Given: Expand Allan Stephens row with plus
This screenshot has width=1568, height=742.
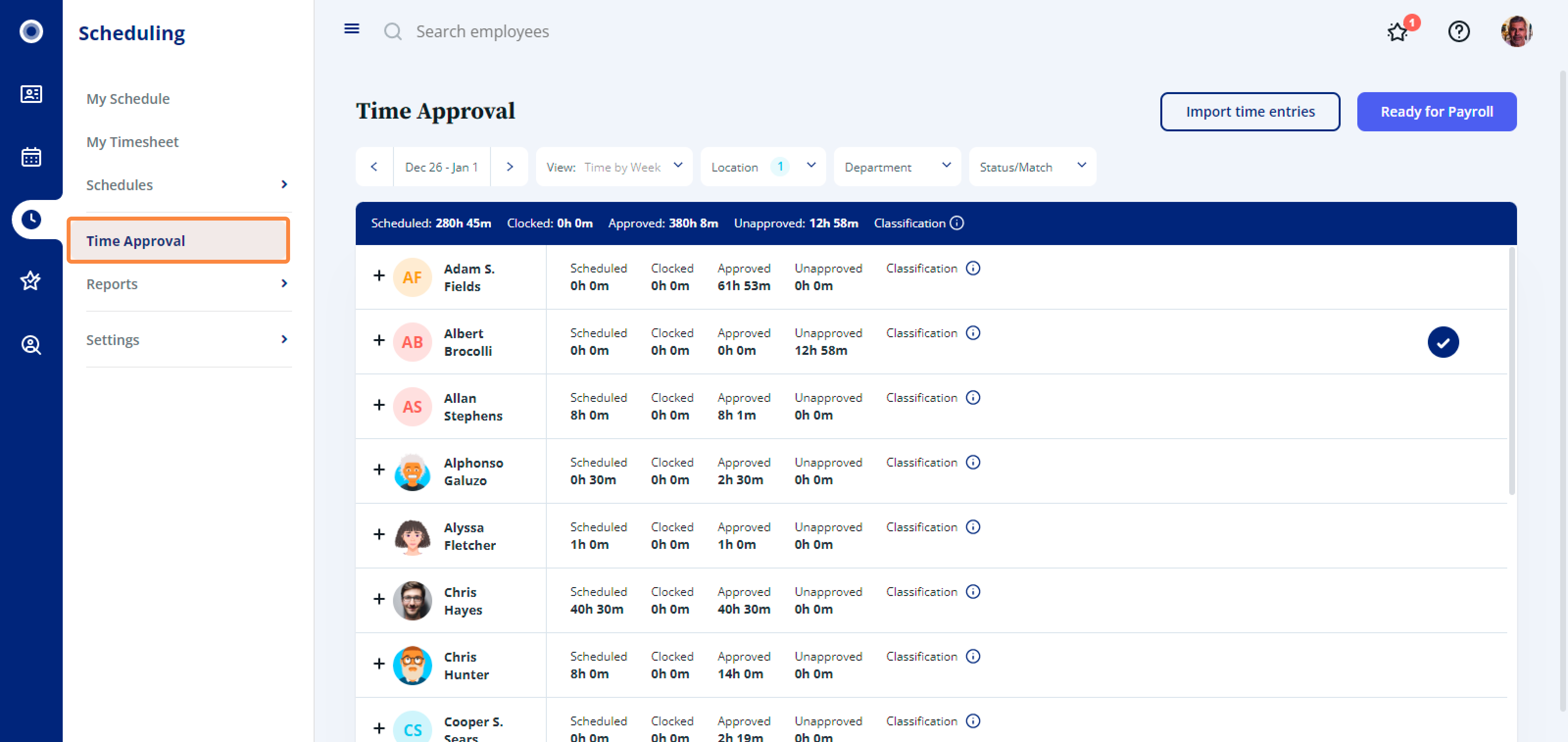Looking at the screenshot, I should (379, 405).
